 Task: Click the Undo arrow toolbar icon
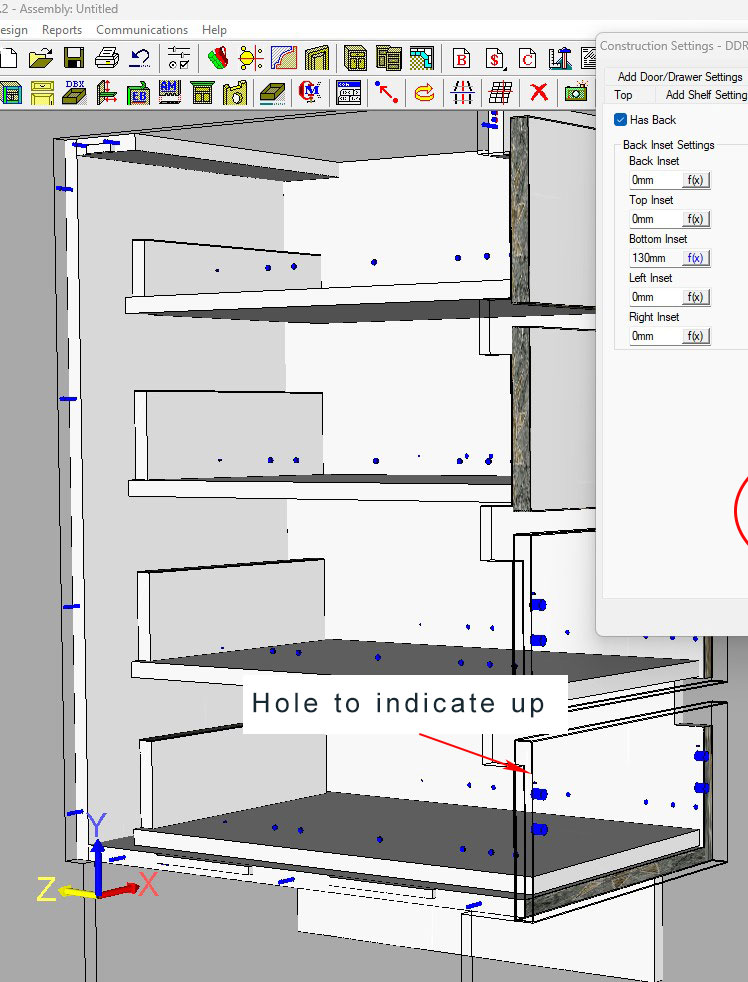pyautogui.click(x=140, y=58)
